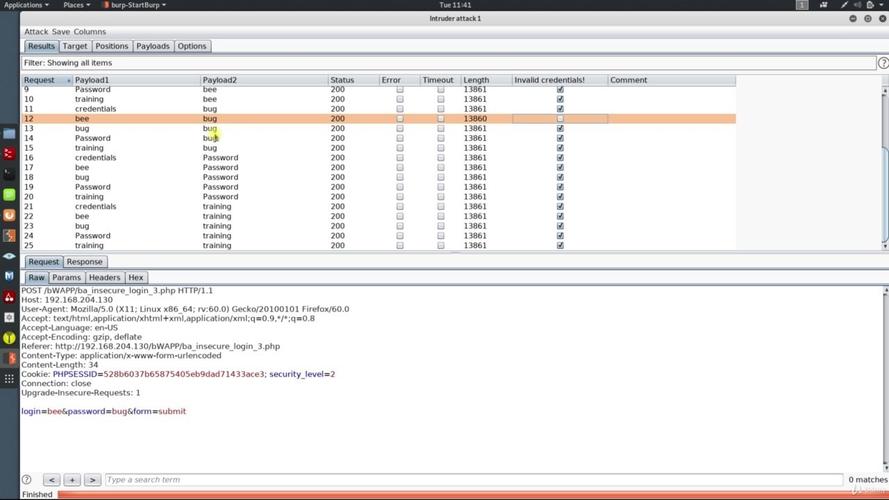This screenshot has height=500, width=889.
Task: Toggle Invalid credentials checkbox for request 12
Action: 560,118
